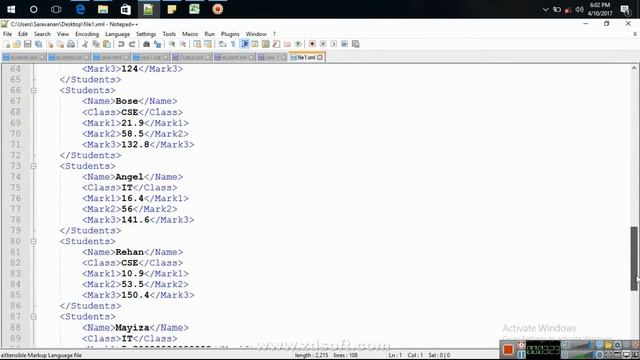Open the Run menu
The height and width of the screenshot is (360, 640).
click(209, 34)
